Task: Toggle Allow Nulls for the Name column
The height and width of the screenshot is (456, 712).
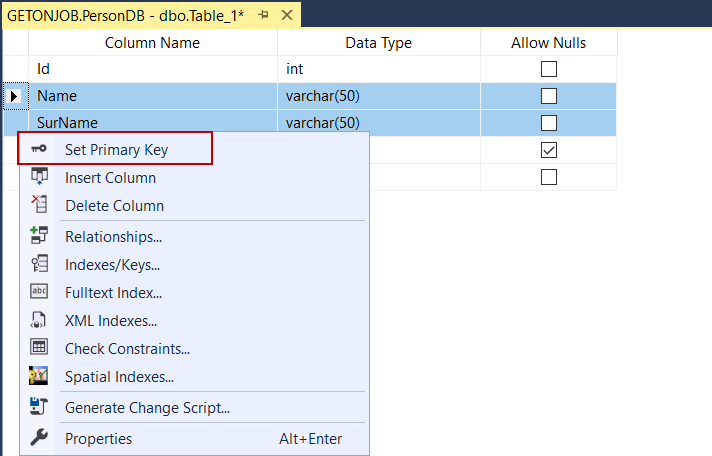Action: click(548, 97)
